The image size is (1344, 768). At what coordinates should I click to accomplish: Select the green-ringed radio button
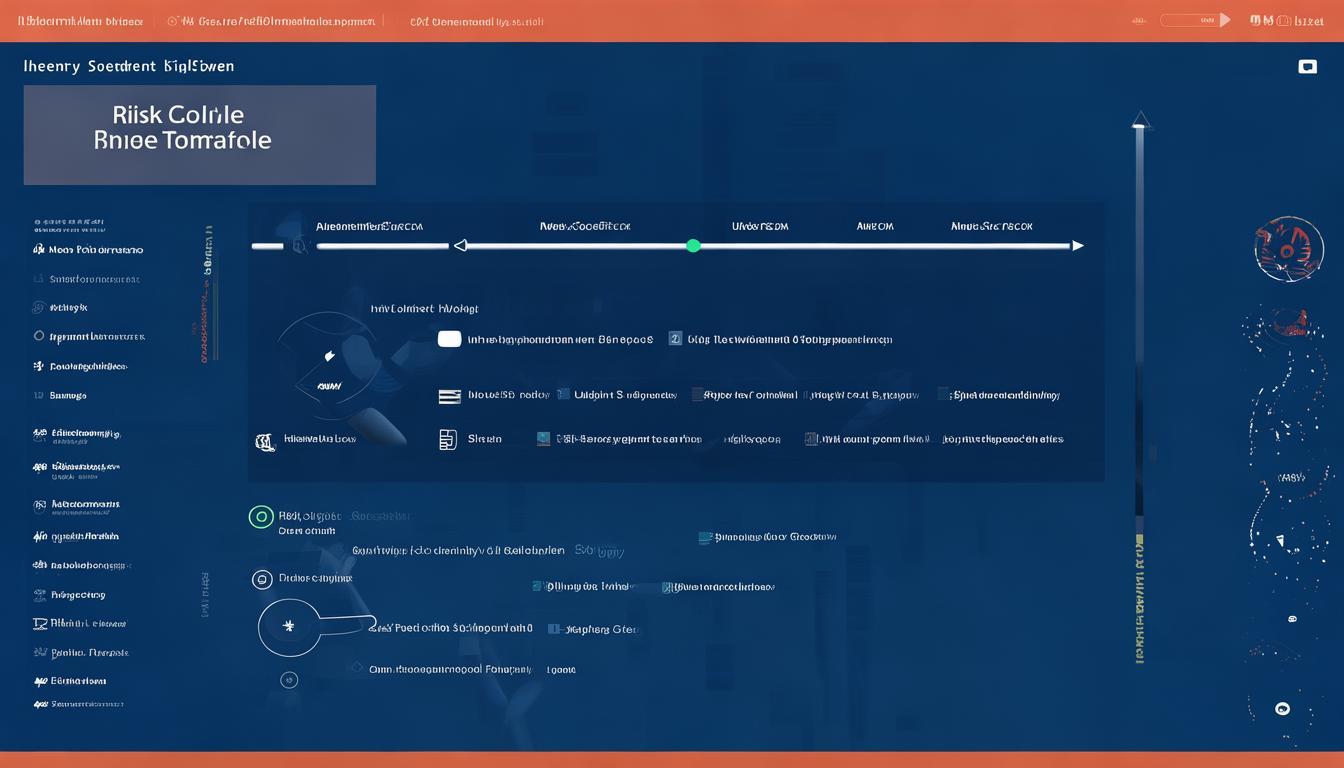(x=261, y=517)
